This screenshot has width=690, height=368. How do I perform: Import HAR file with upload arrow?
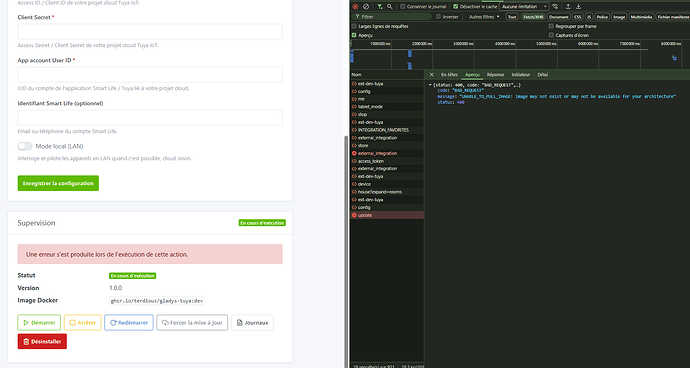(568, 7)
